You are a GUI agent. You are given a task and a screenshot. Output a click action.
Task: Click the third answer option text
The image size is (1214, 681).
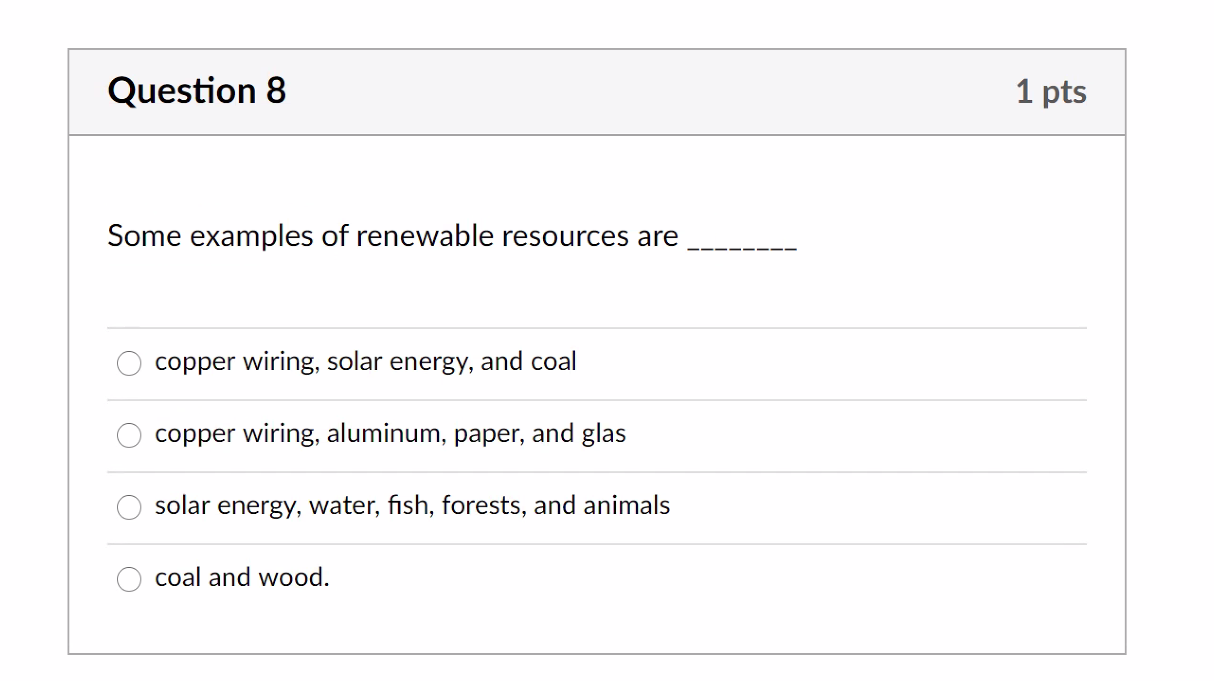click(x=412, y=506)
